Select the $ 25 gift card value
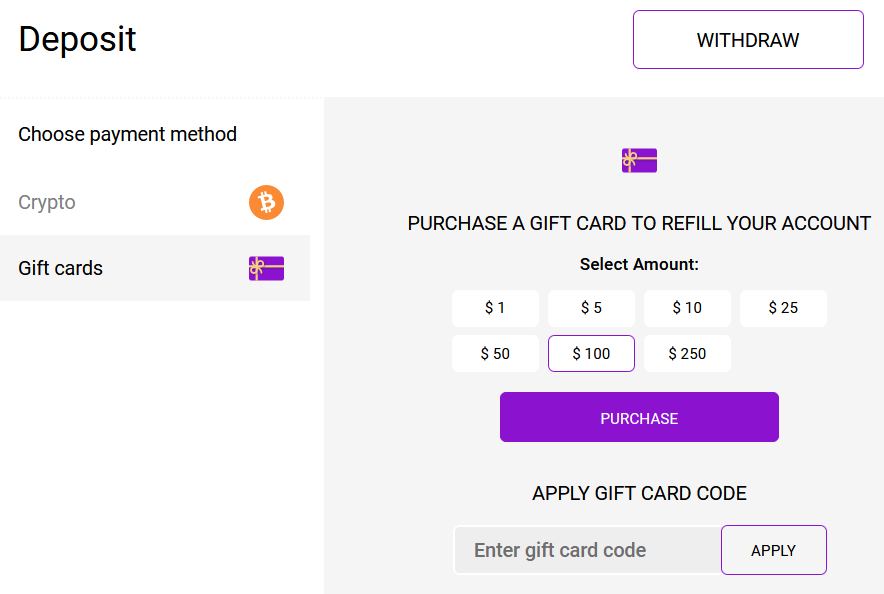This screenshot has height=594, width=884. point(783,308)
